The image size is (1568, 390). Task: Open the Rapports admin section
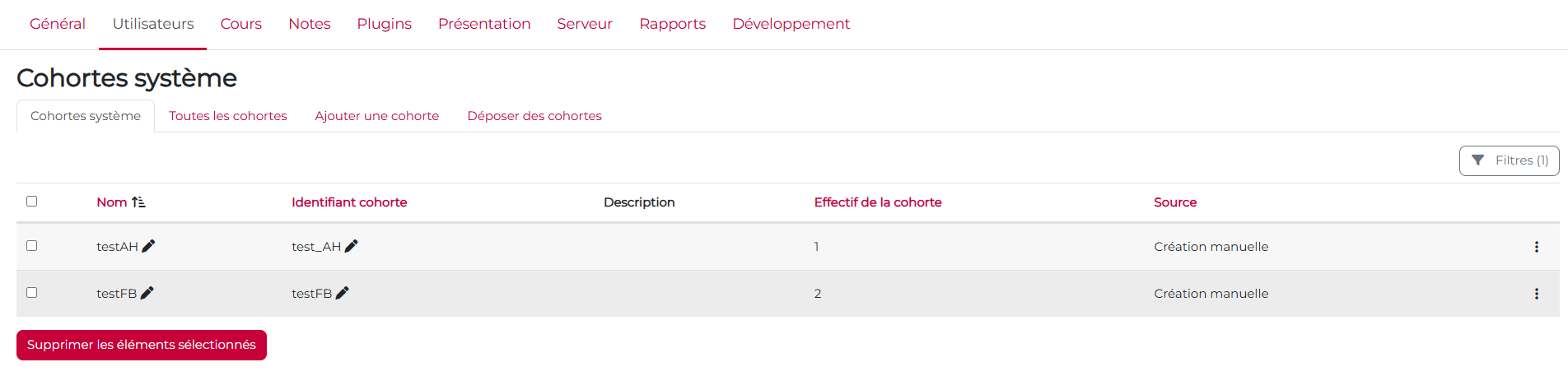[x=672, y=24]
